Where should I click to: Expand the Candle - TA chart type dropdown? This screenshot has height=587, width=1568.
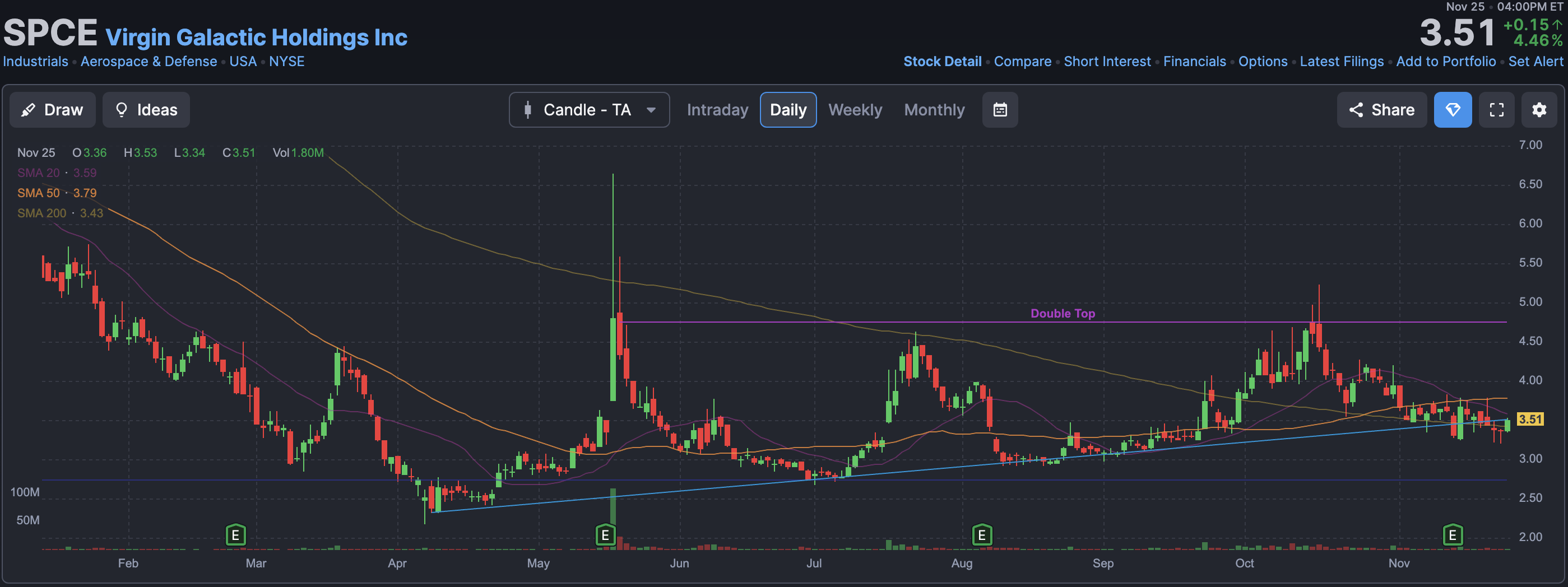coord(589,109)
